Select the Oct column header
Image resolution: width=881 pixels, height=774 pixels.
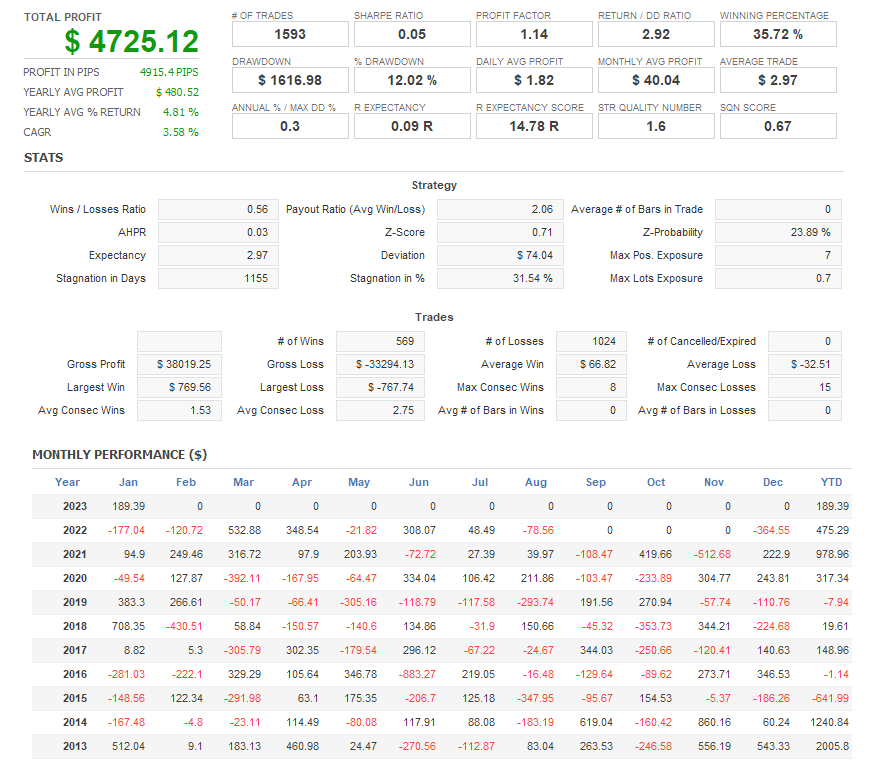click(x=656, y=482)
